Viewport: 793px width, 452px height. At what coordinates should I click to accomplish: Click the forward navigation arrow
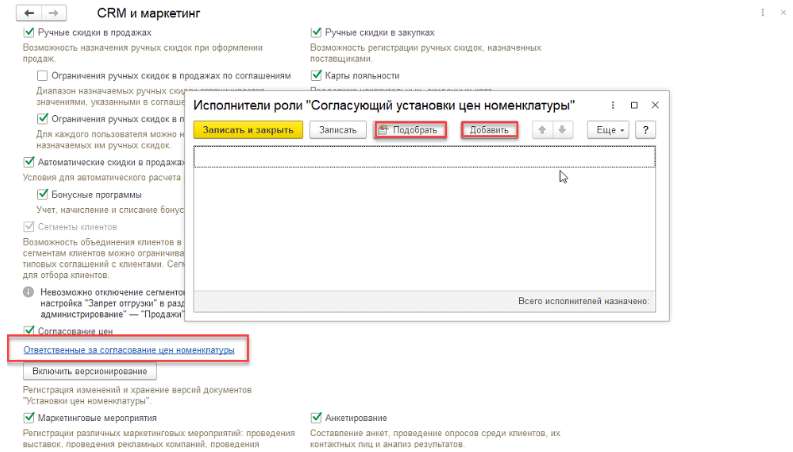[x=52, y=13]
